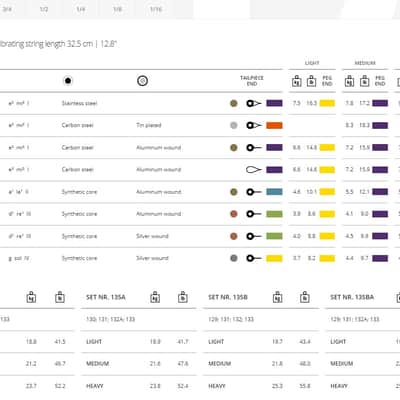Click the Tin plated winding label
This screenshot has height=400, width=400.
tap(149, 125)
